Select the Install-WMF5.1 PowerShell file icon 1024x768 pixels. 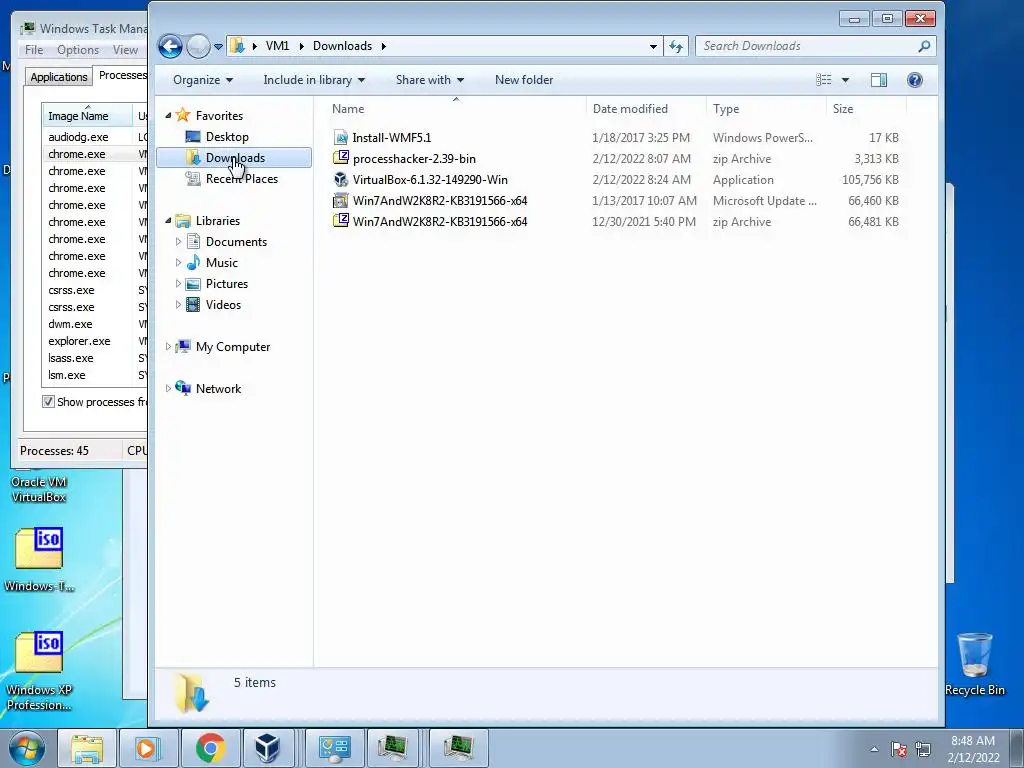[x=340, y=137]
